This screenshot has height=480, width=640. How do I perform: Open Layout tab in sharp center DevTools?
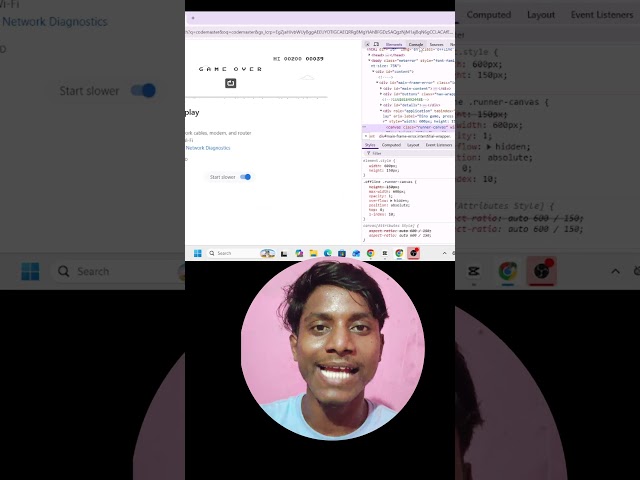(413, 145)
